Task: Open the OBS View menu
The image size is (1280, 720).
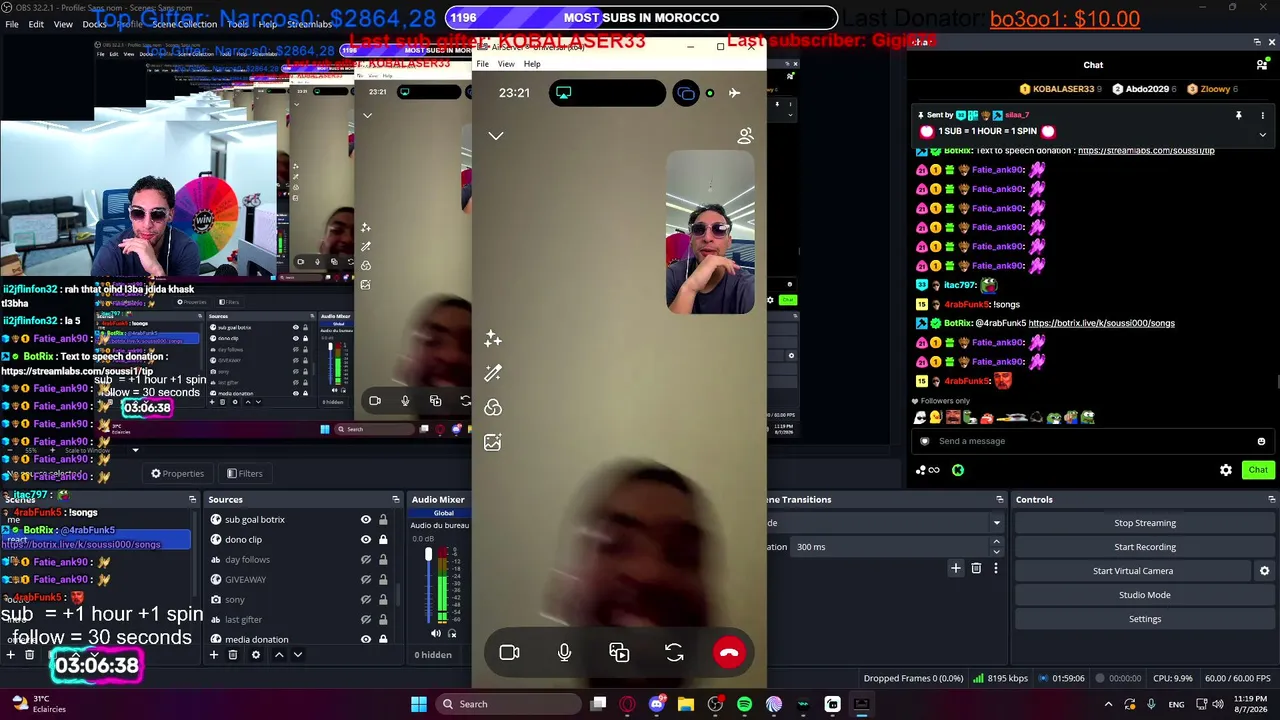Action: click(63, 24)
